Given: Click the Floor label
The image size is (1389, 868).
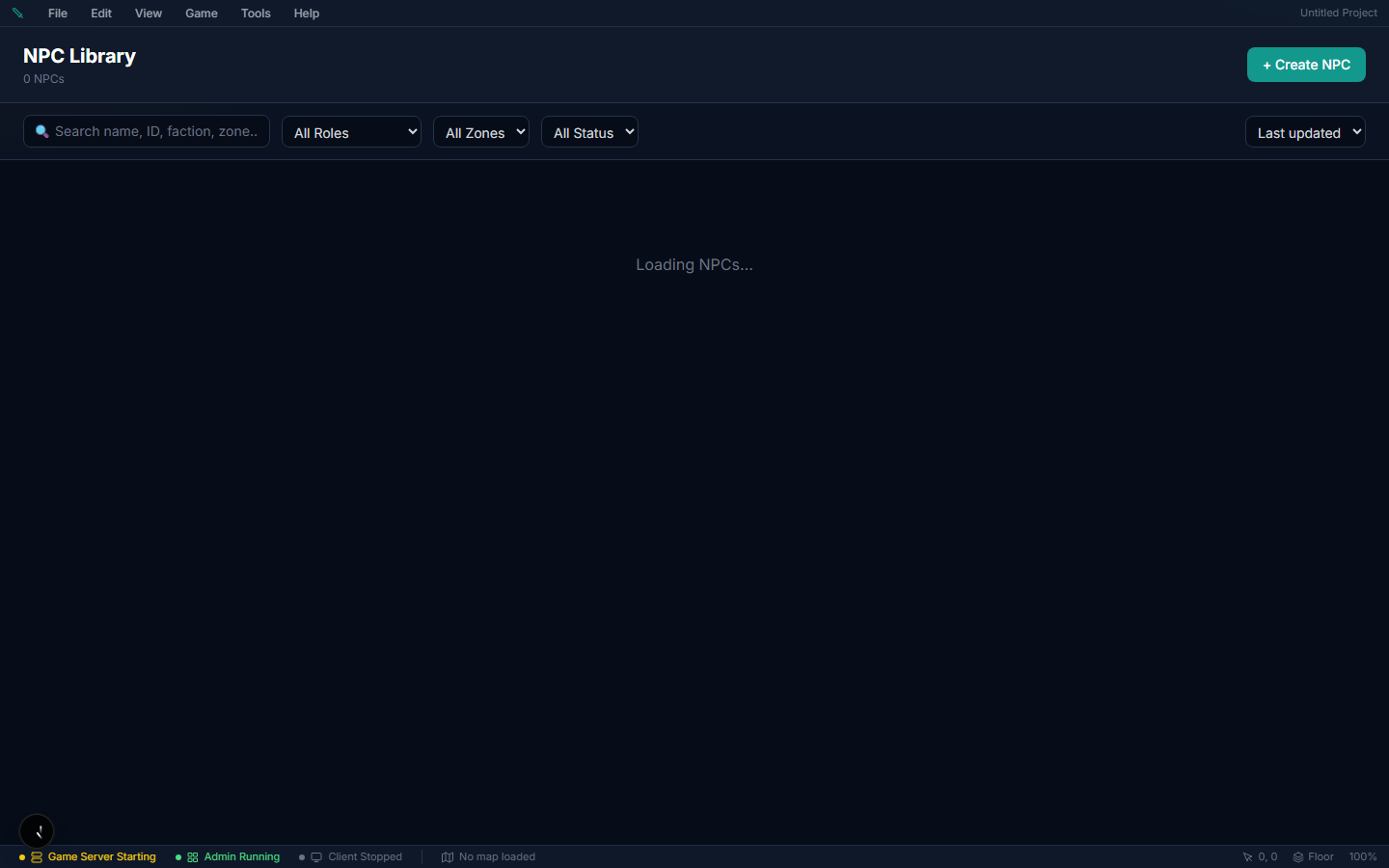Looking at the screenshot, I should [x=1321, y=856].
